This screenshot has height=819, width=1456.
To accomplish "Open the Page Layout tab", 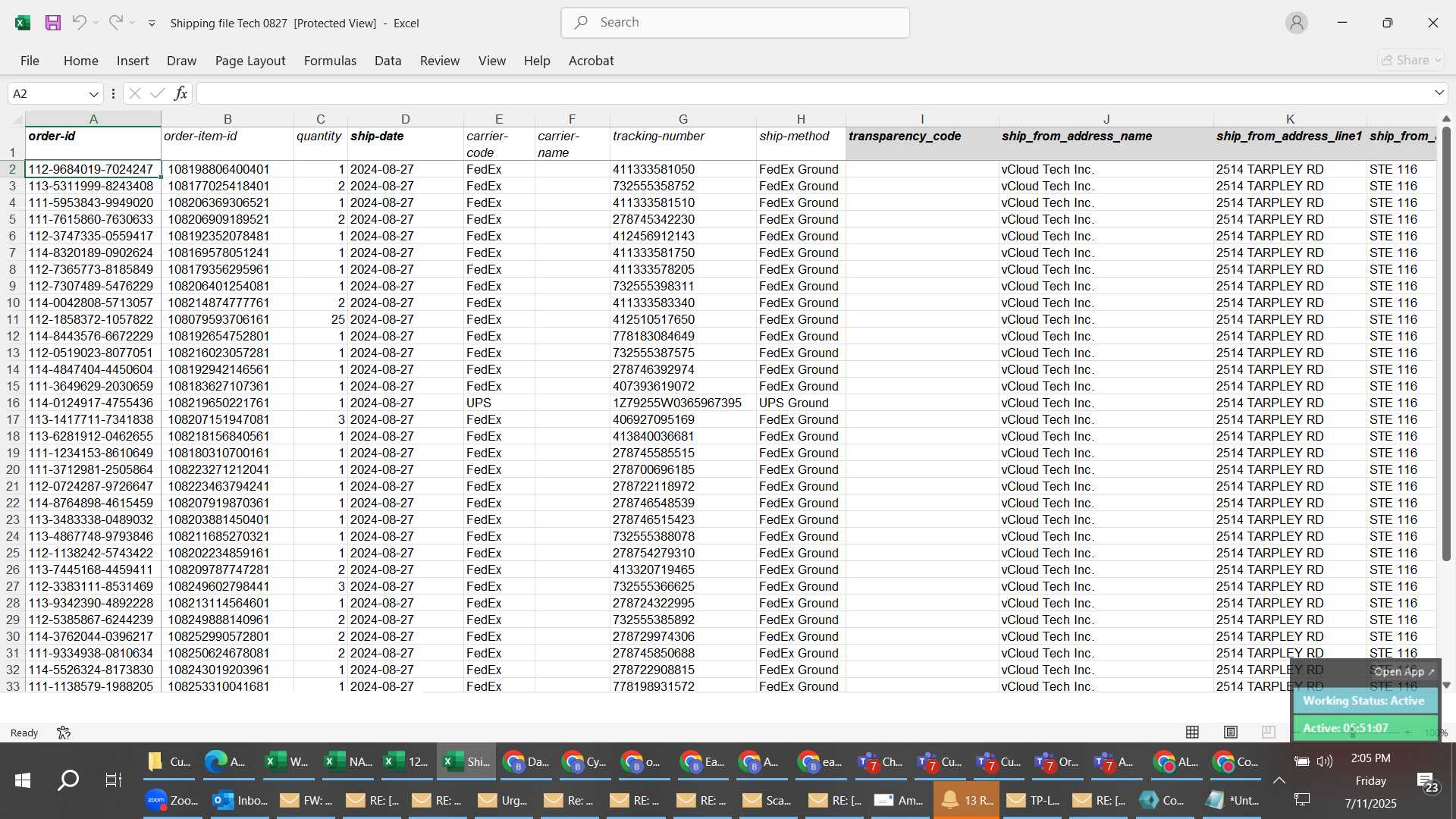I will click(250, 61).
